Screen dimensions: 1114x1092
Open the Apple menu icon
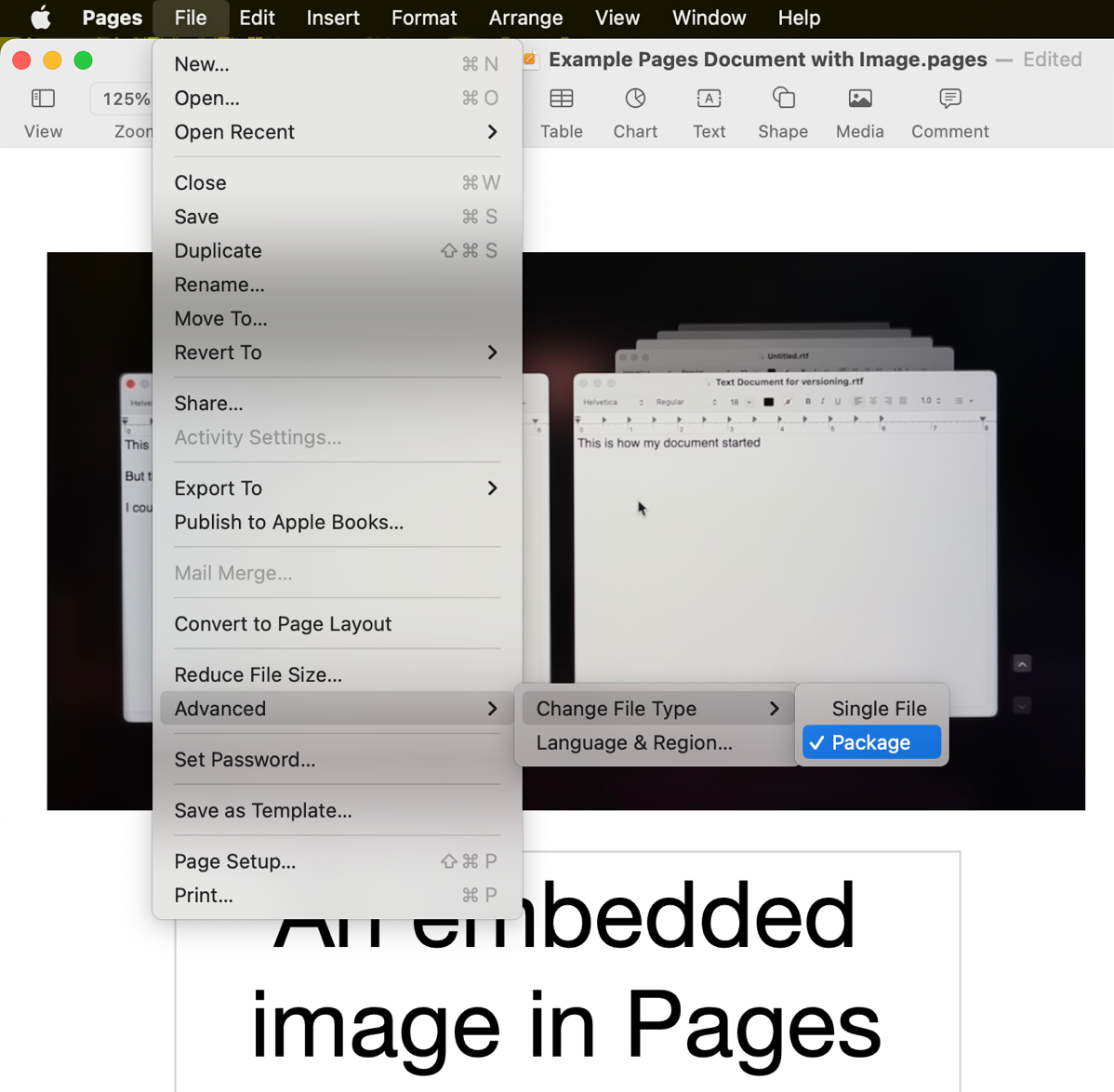[41, 18]
